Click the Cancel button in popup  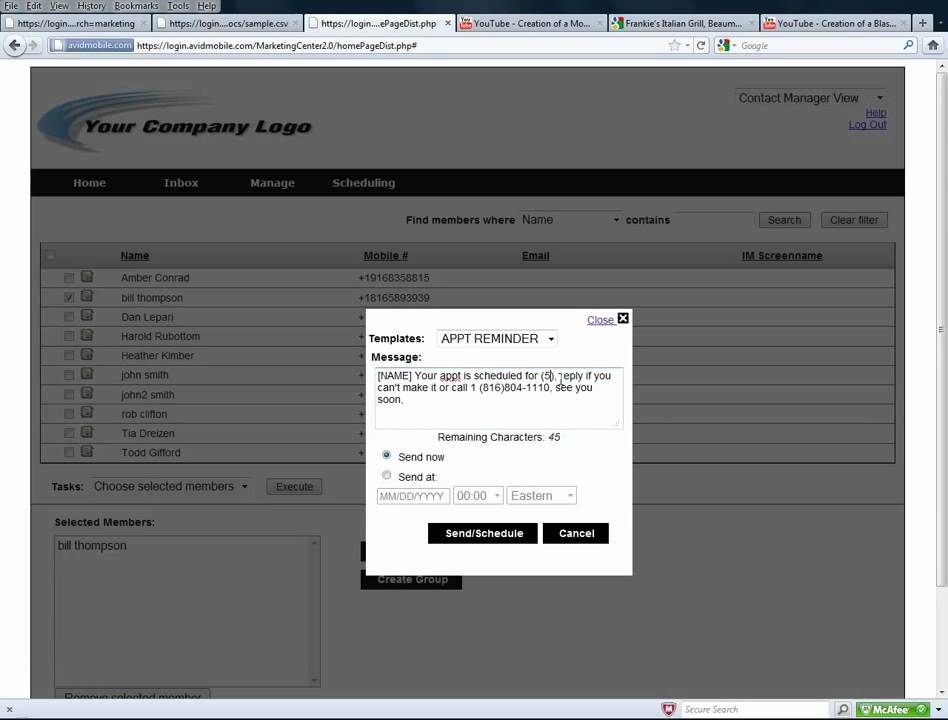coord(576,533)
